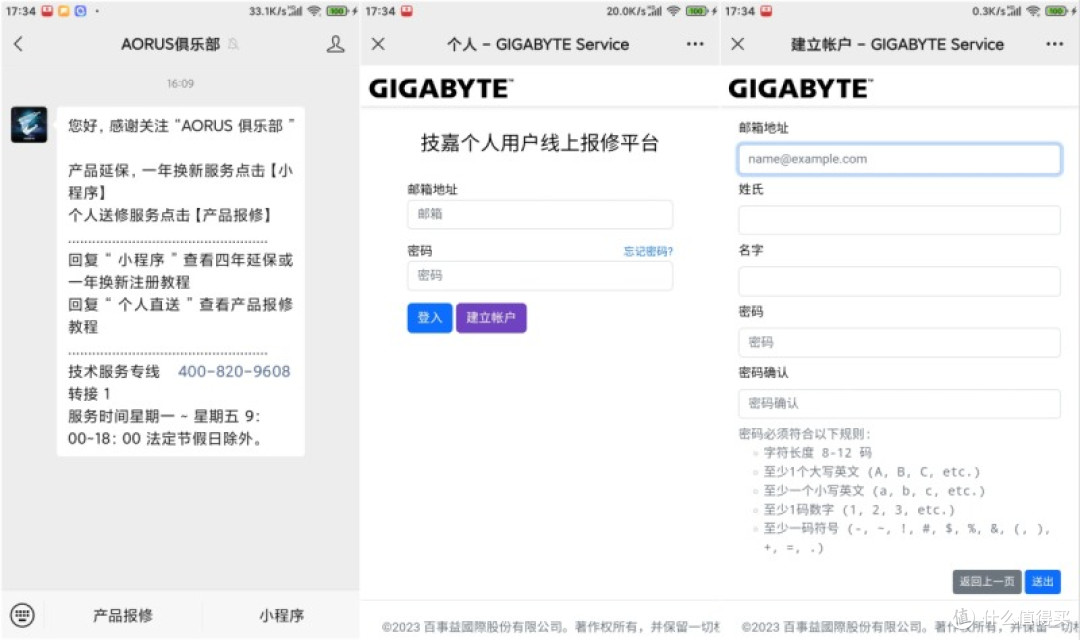Tap back arrow in AORUS俱乐部 chat
This screenshot has height=640, width=1080.
[19, 44]
